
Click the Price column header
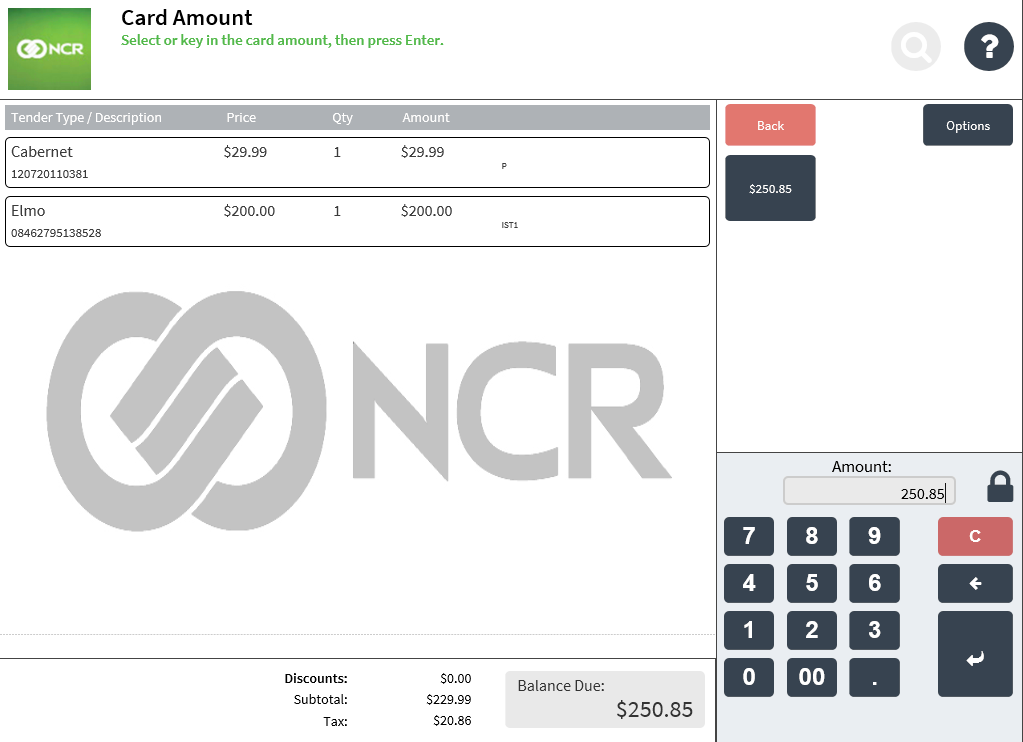coord(241,117)
